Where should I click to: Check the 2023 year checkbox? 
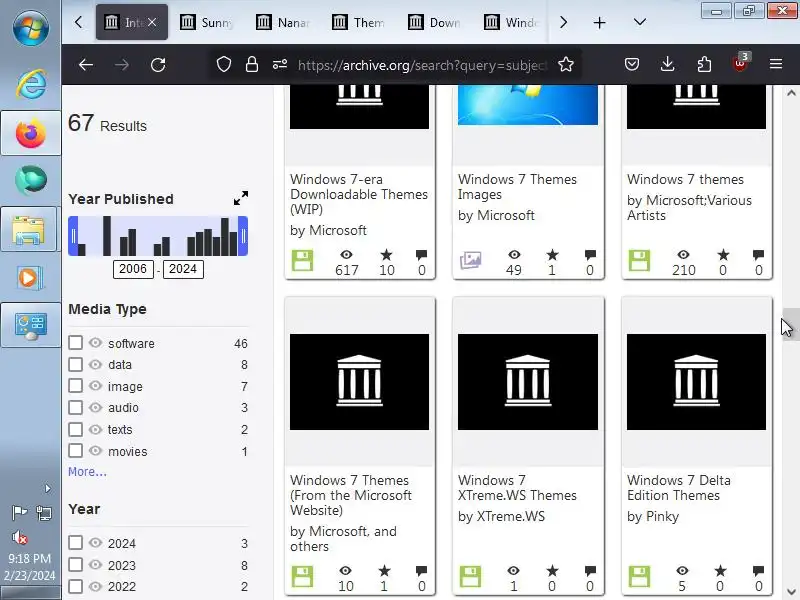pyautogui.click(x=76, y=564)
